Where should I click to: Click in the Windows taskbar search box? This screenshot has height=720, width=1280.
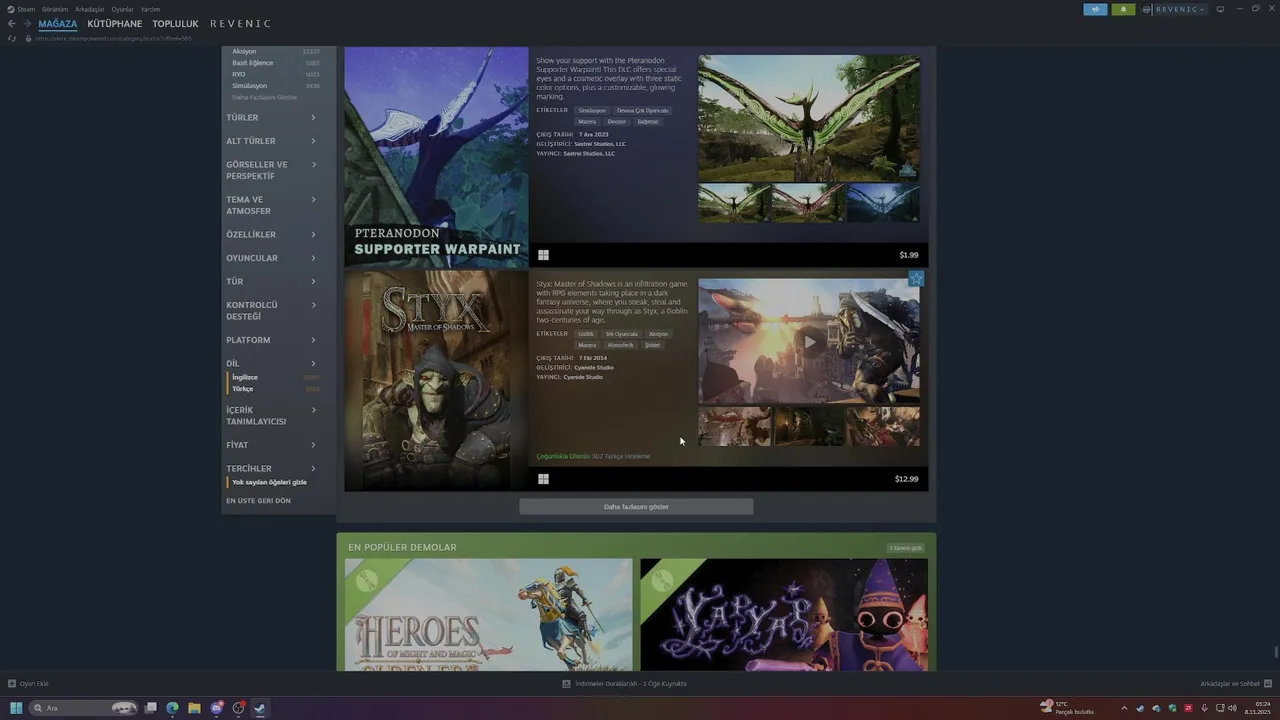coord(84,708)
